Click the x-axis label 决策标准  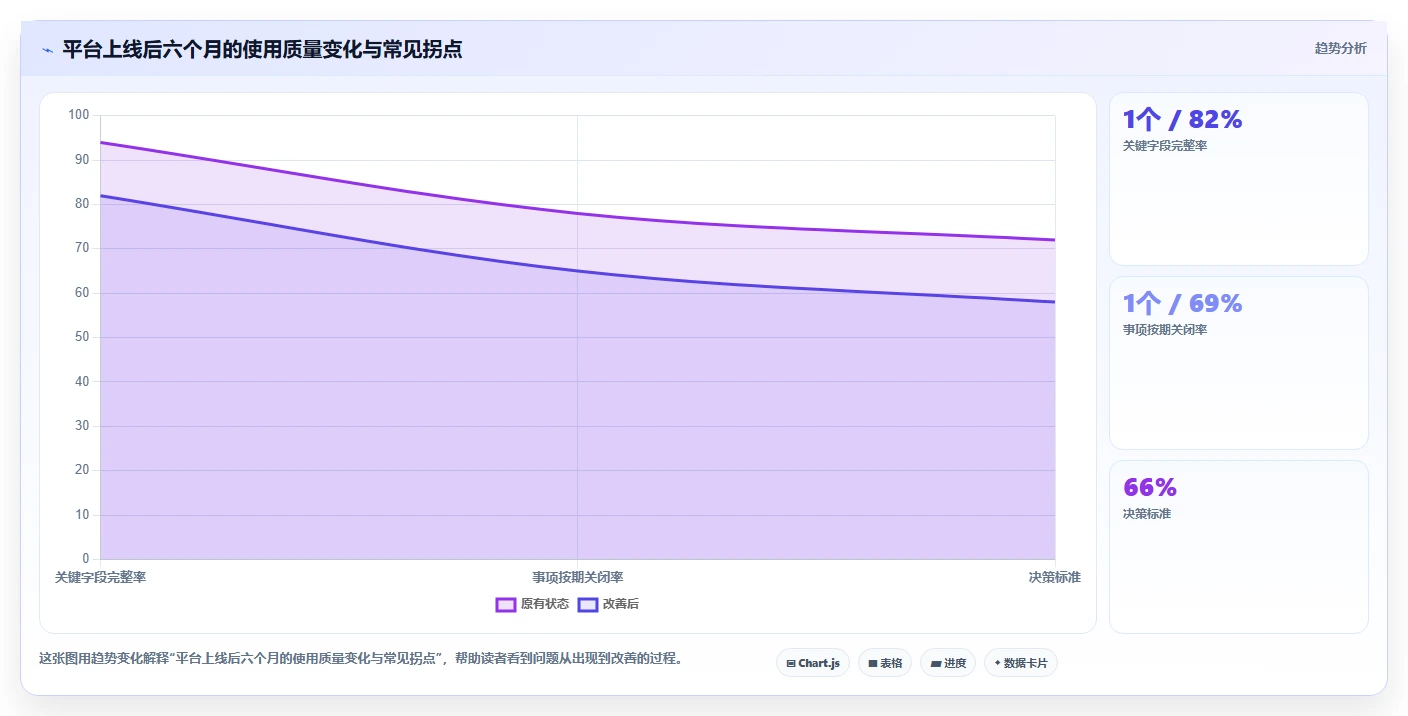[x=1055, y=577]
